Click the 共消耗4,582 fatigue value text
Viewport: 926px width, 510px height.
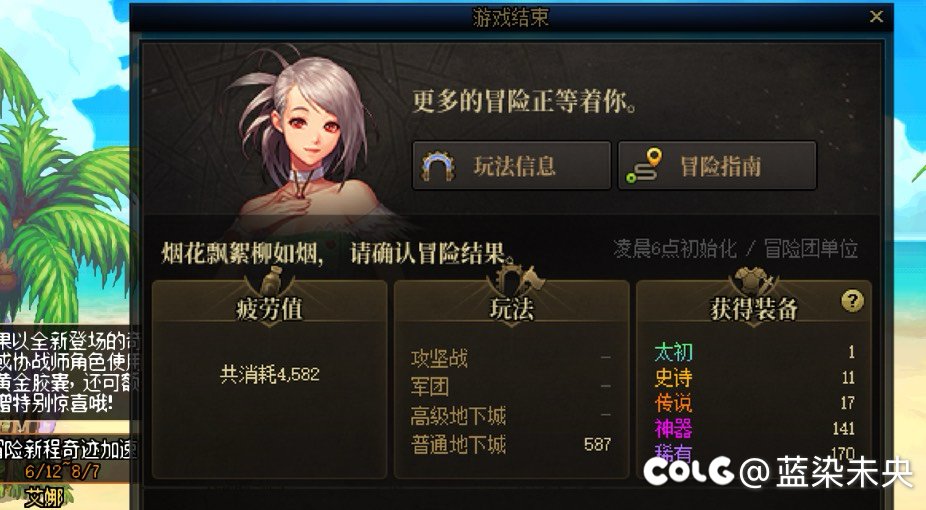(x=270, y=374)
